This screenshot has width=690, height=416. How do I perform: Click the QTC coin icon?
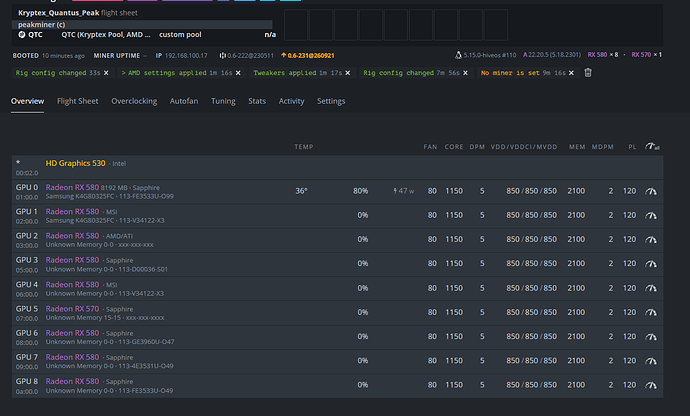pos(22,34)
